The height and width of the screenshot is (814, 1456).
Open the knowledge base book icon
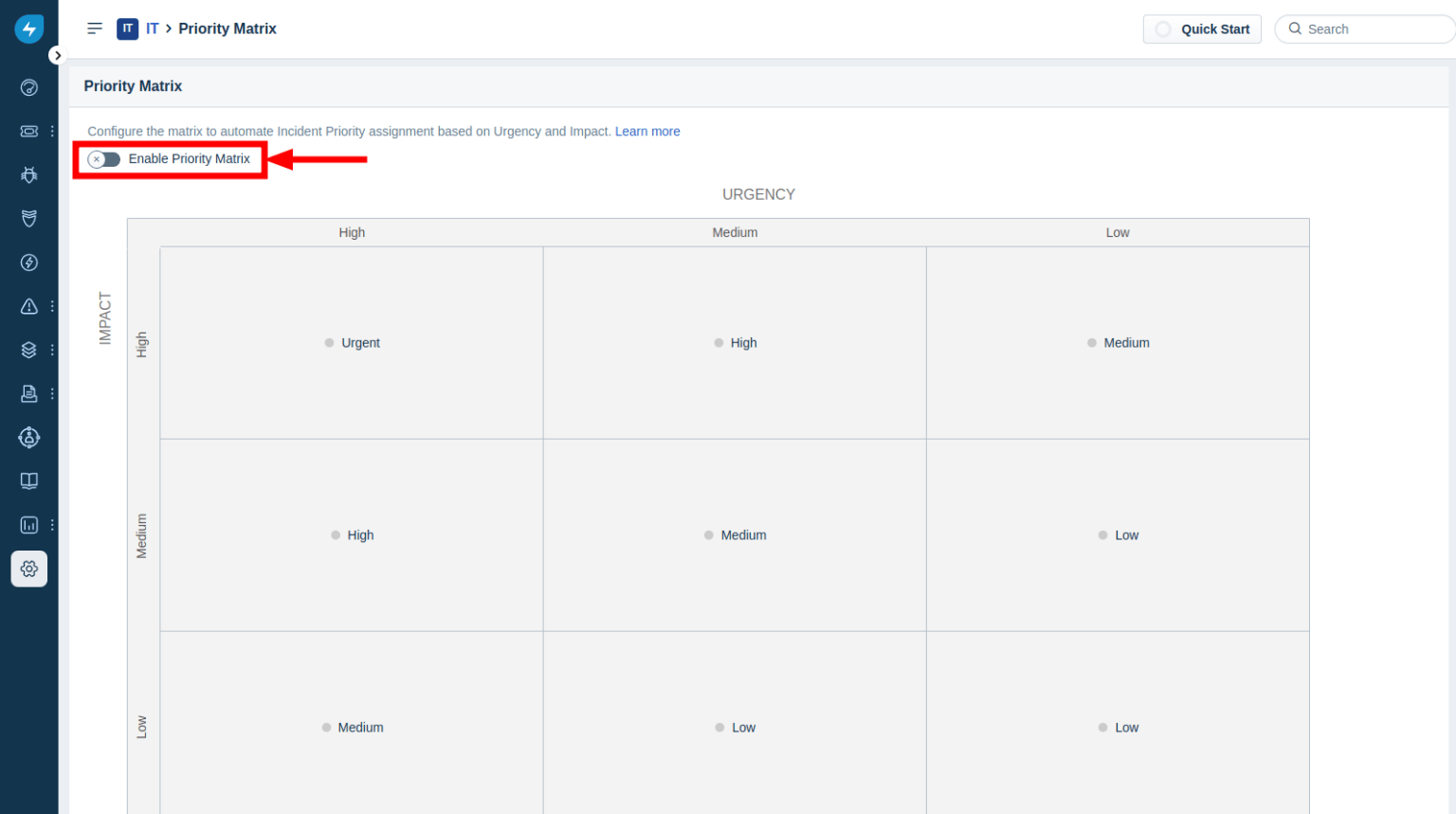tap(28, 480)
